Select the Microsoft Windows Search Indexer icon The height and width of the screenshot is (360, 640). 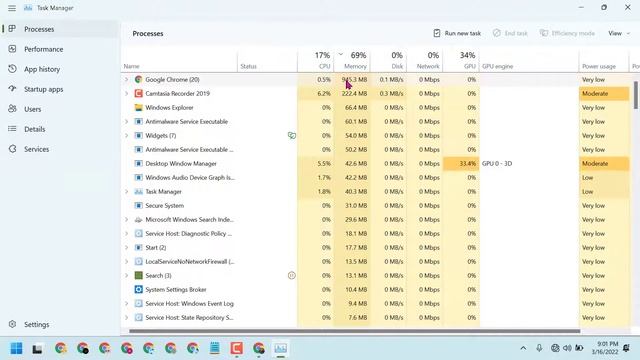[138, 220]
